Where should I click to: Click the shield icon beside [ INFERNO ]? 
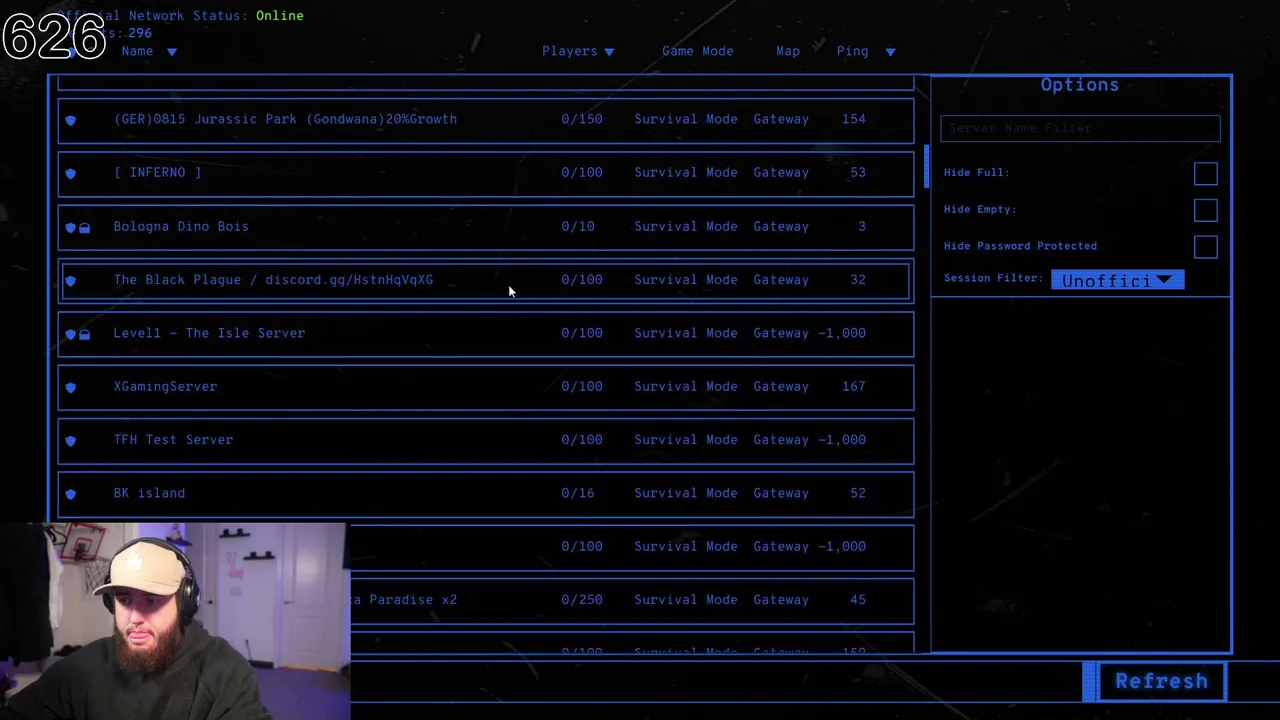(x=70, y=173)
